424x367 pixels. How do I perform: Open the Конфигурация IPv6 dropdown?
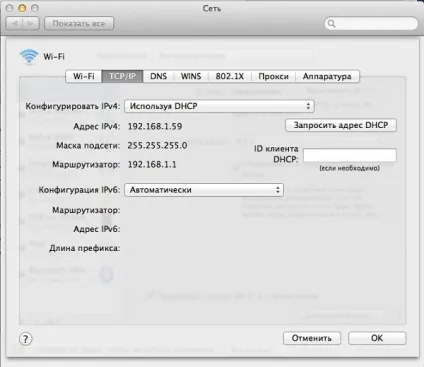pos(204,190)
